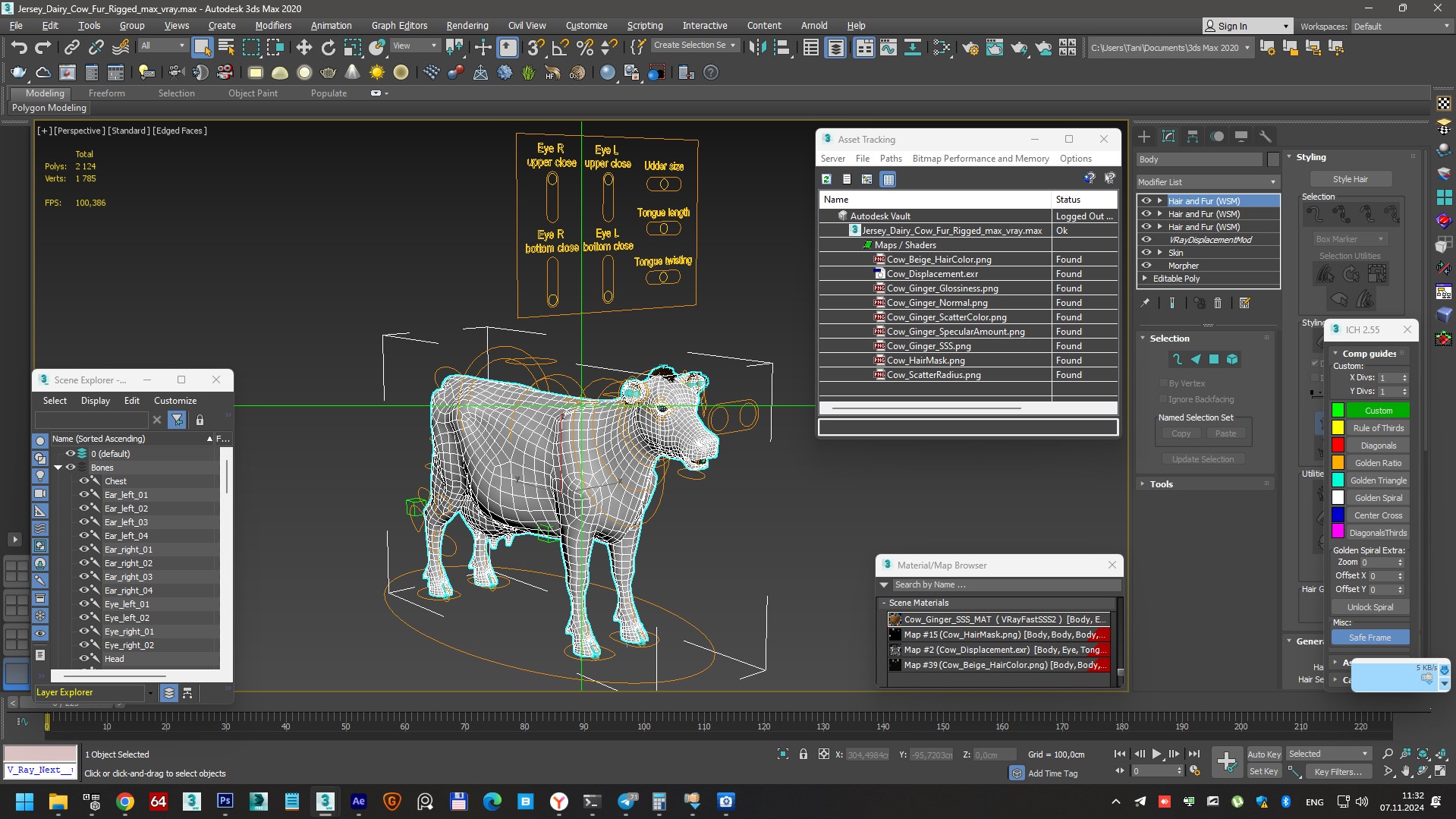Open the After Effects taskbar icon
This screenshot has width=1456, height=819.
click(x=359, y=802)
